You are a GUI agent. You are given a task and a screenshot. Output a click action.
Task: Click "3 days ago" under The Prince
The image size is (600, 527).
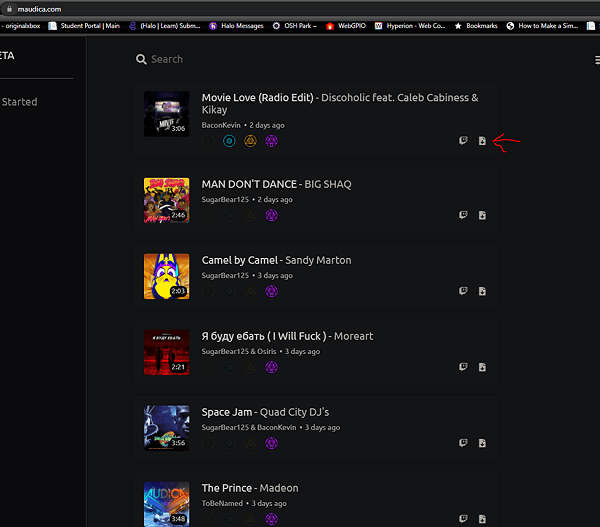click(x=269, y=503)
